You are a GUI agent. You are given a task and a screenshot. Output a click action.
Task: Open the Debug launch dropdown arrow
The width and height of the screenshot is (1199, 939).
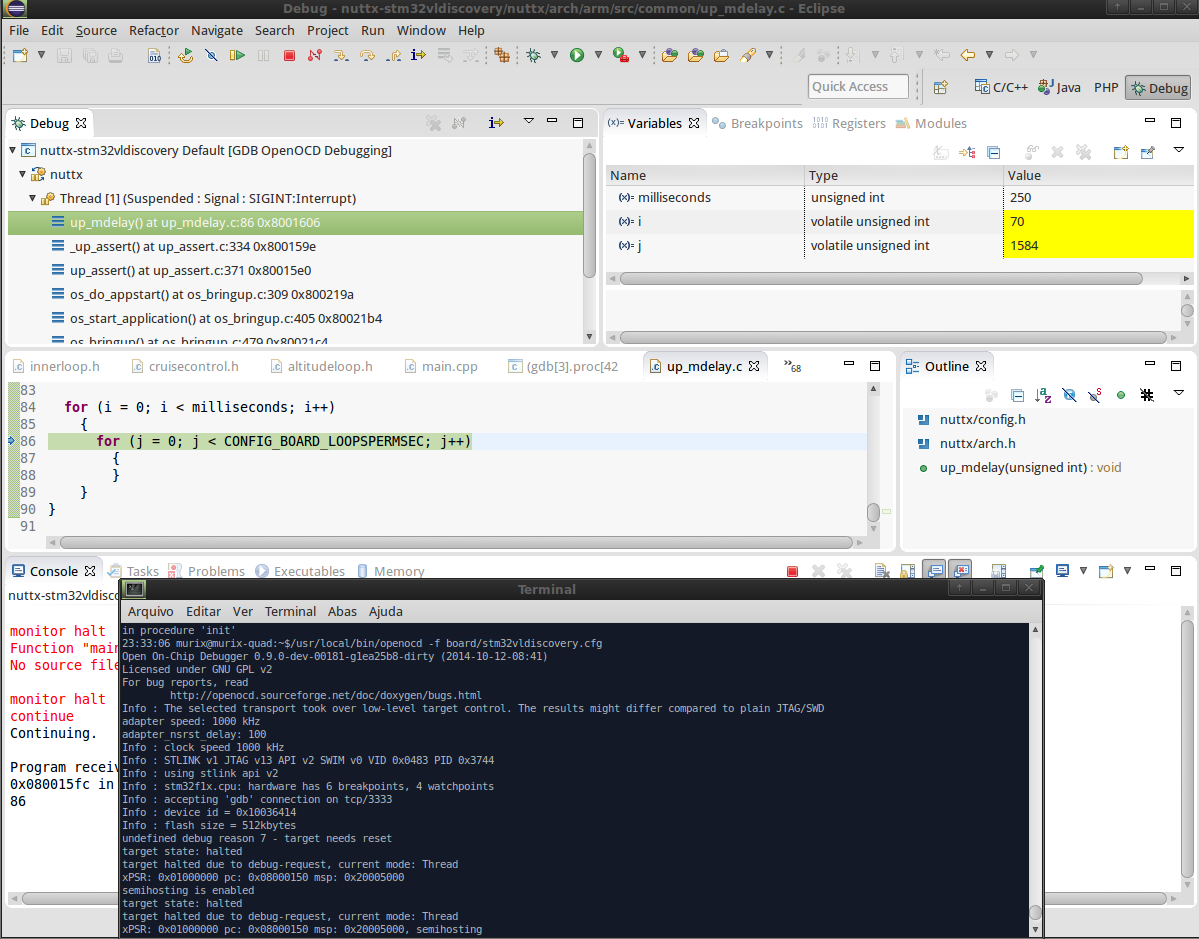pyautogui.click(x=554, y=55)
